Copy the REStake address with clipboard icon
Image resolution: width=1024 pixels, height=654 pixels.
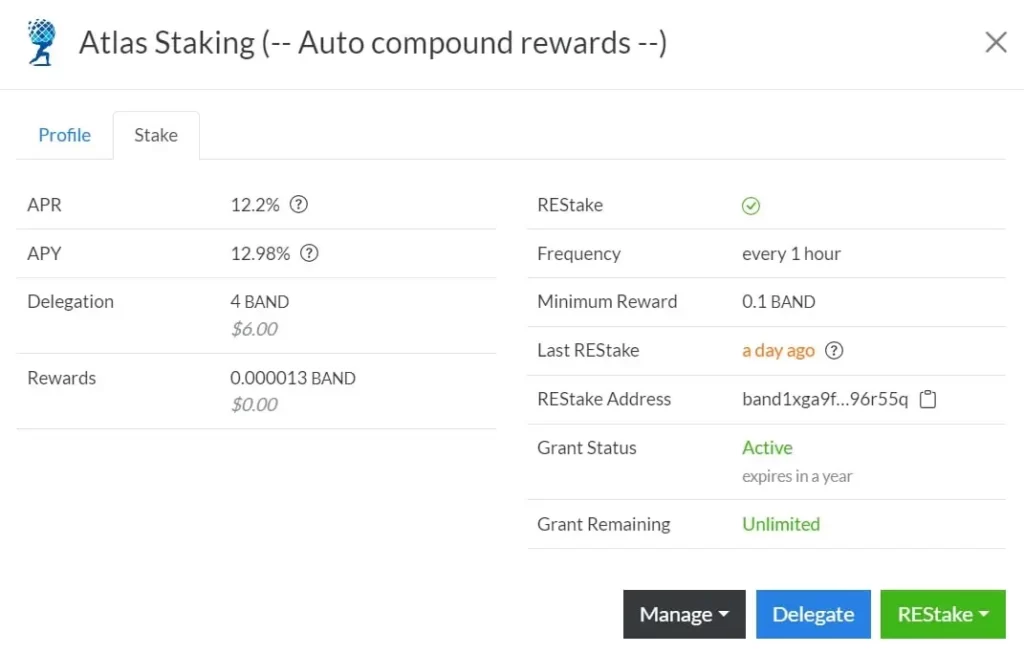click(928, 400)
